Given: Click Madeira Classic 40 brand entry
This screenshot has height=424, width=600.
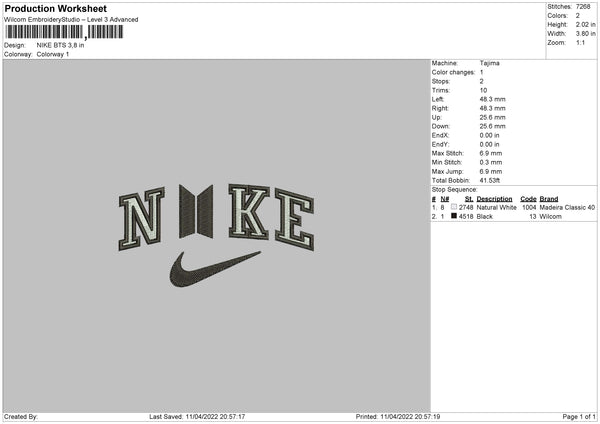Looking at the screenshot, I should [x=567, y=207].
